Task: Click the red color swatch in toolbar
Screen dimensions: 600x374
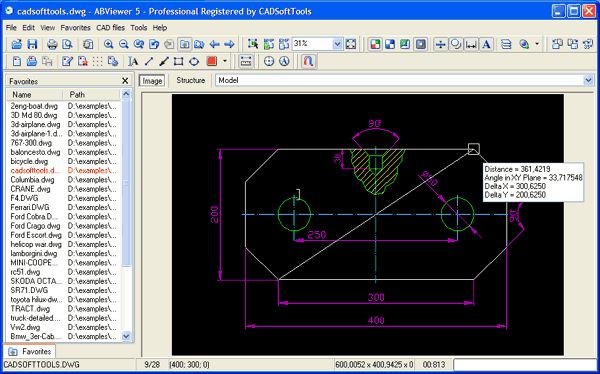Action: (212, 61)
